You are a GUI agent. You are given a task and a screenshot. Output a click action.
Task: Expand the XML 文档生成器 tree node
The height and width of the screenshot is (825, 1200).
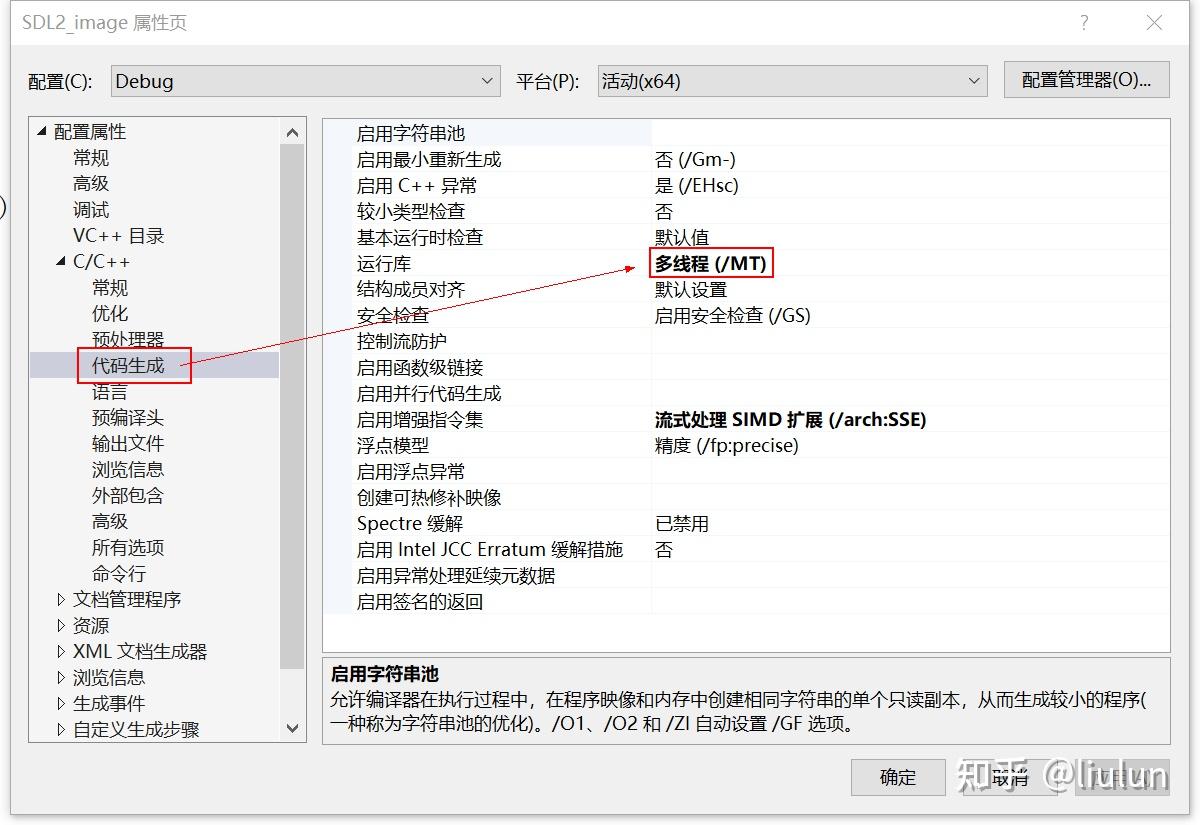tap(62, 651)
